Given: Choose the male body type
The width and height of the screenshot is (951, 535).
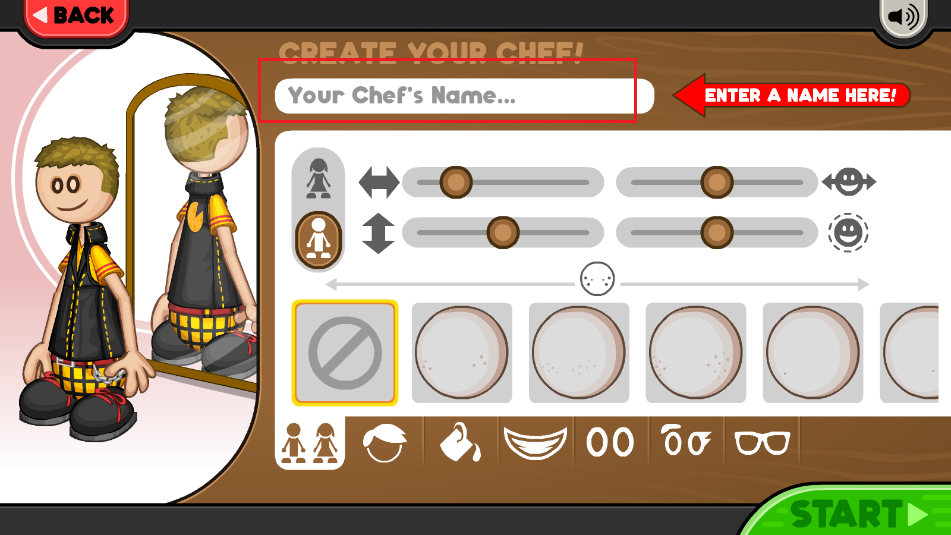Looking at the screenshot, I should pyautogui.click(x=318, y=240).
